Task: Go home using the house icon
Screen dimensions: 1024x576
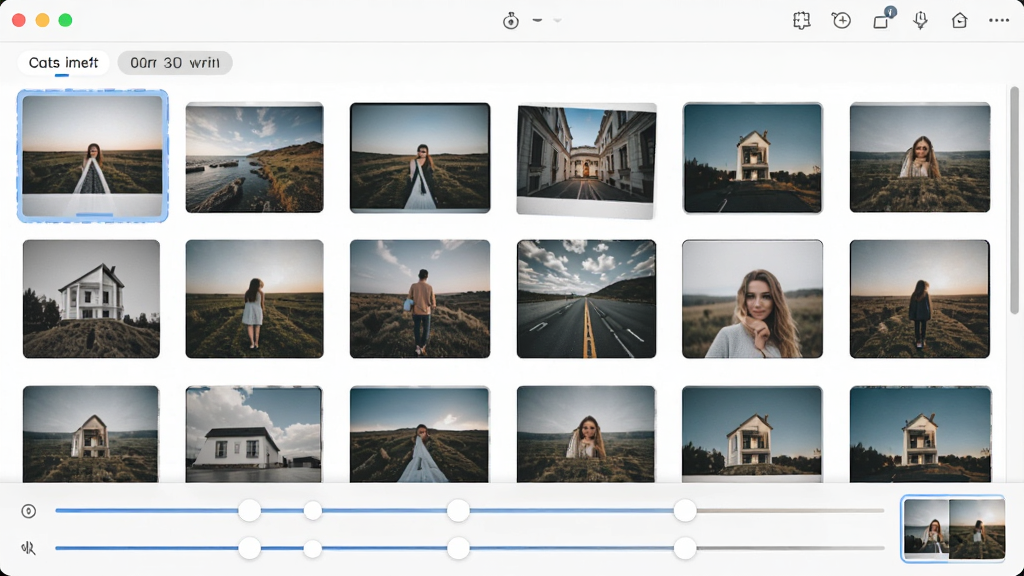Action: point(959,21)
